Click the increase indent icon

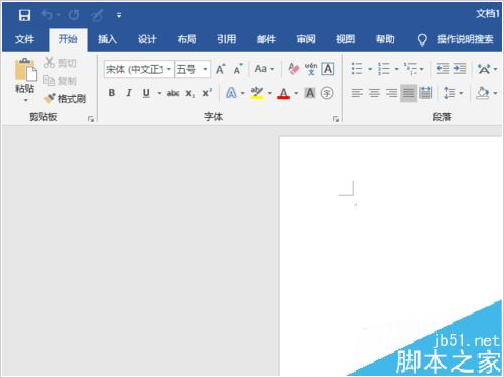(x=460, y=69)
